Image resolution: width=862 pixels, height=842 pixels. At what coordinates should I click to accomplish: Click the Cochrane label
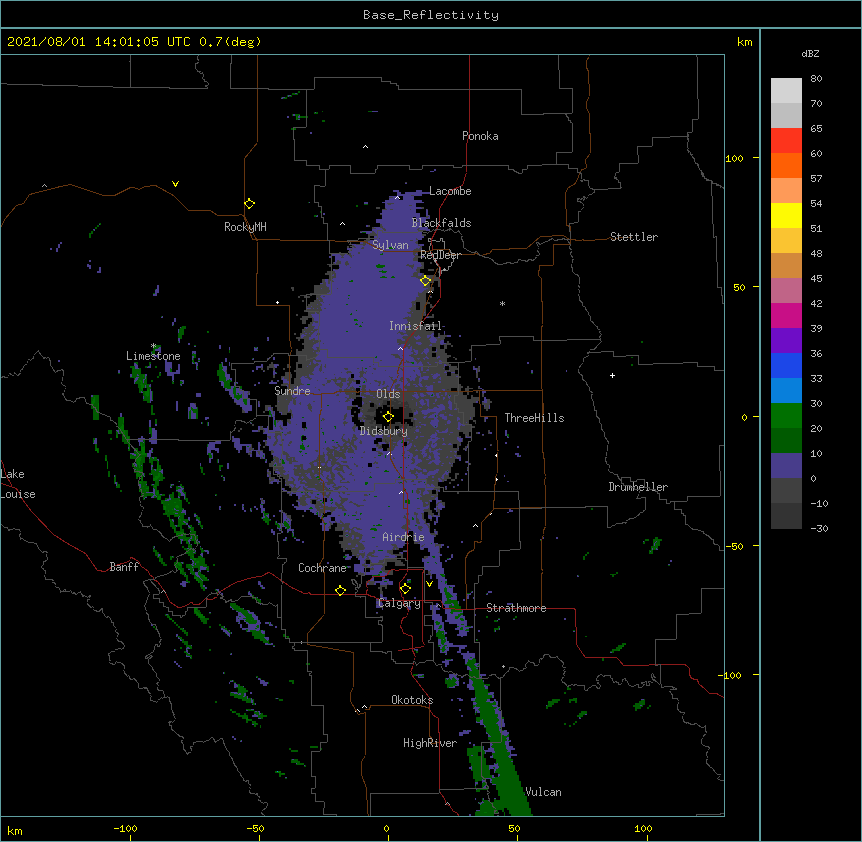(x=322, y=568)
